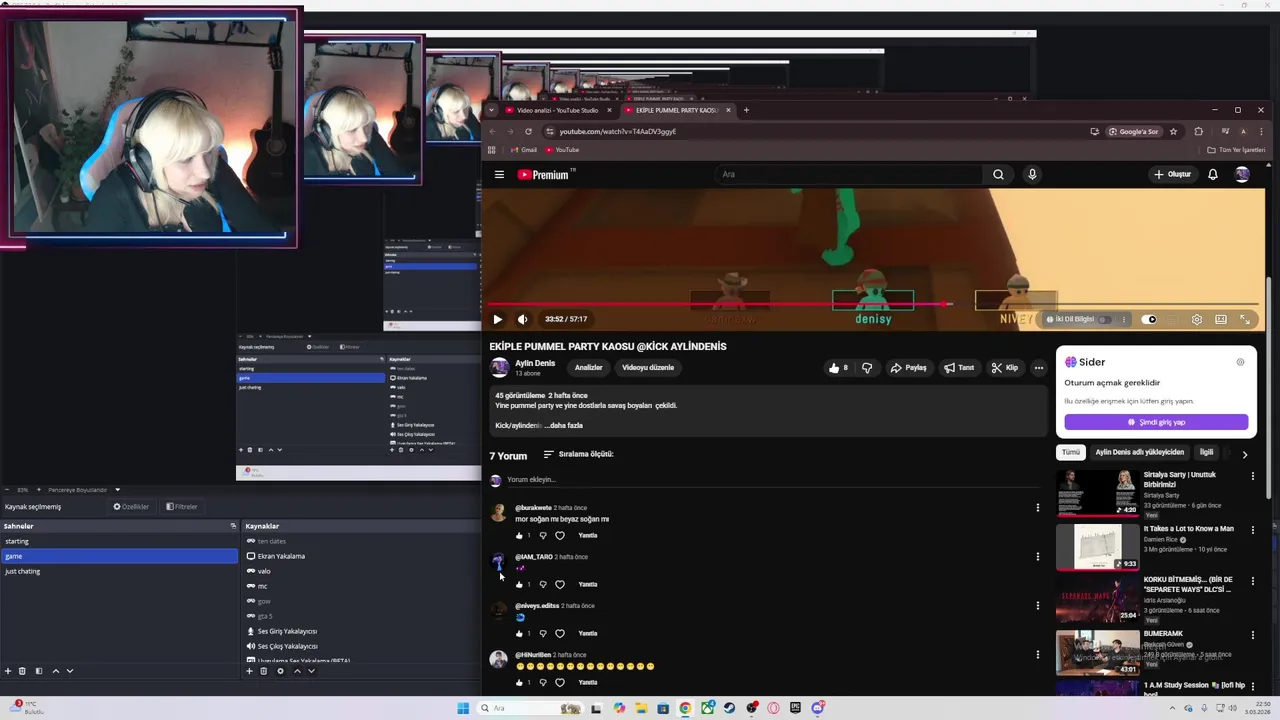This screenshot has height=720, width=1280.
Task: Open Steam from the taskbar
Action: pyautogui.click(x=729, y=708)
